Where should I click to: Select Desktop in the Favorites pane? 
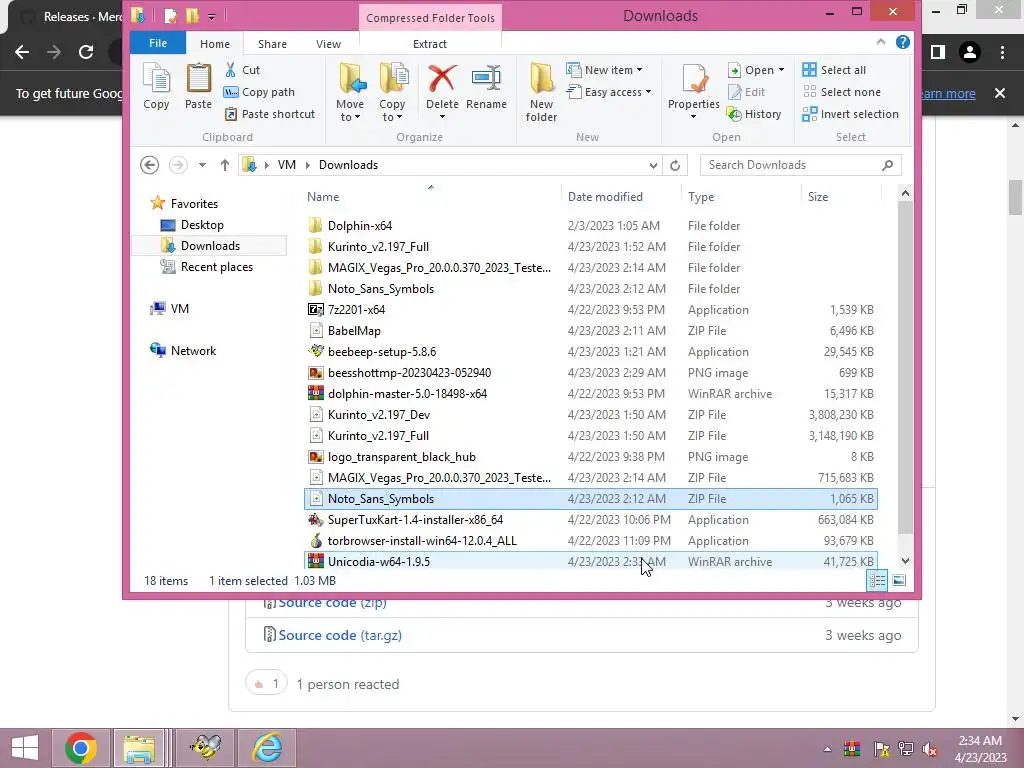point(202,225)
